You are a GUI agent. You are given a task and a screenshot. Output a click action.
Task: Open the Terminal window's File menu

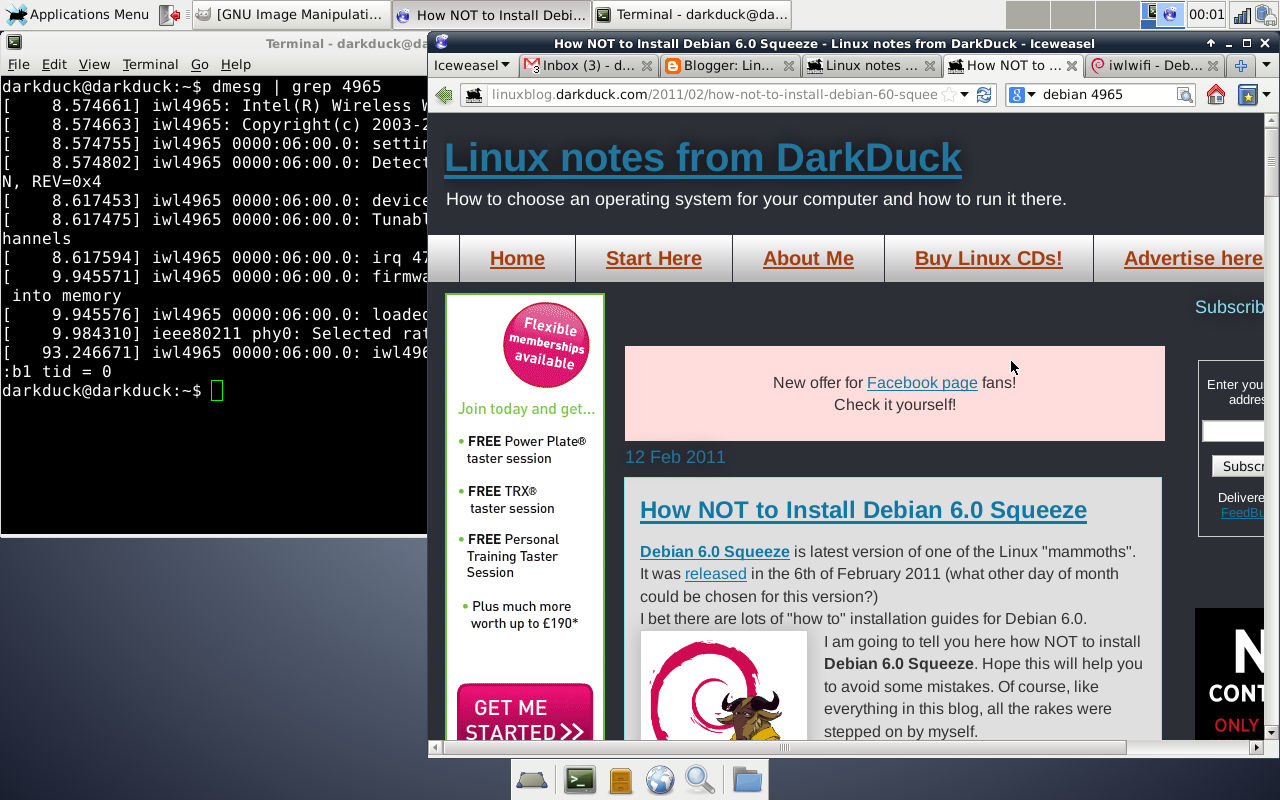coord(19,64)
